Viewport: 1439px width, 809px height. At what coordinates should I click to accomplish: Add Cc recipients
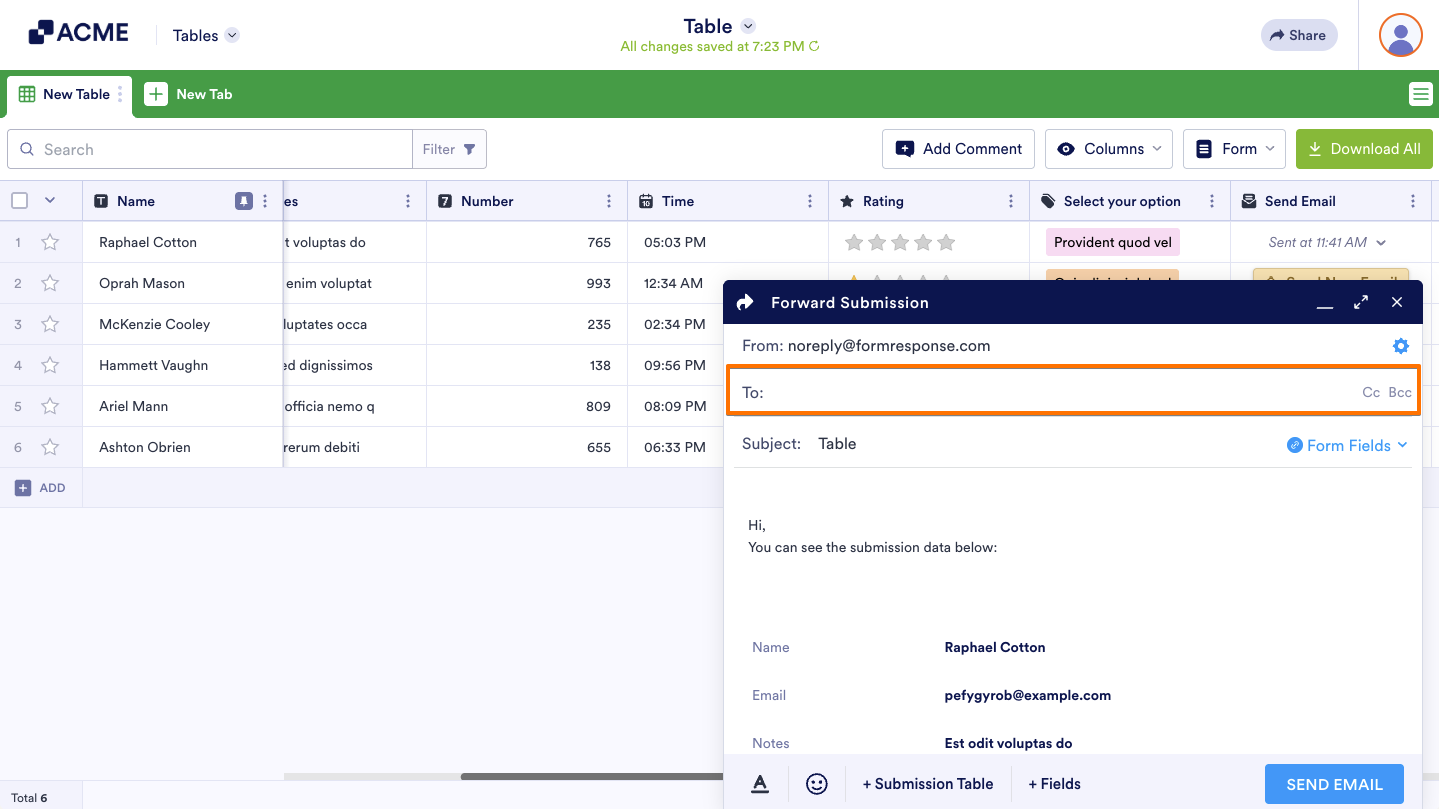[x=1371, y=392]
